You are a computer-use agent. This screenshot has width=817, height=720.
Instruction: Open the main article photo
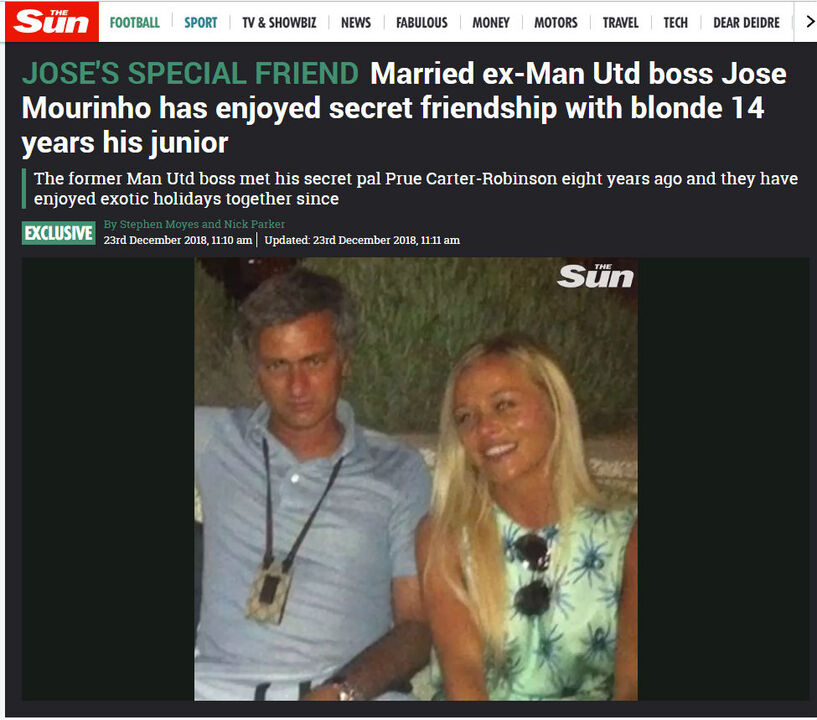(416, 479)
